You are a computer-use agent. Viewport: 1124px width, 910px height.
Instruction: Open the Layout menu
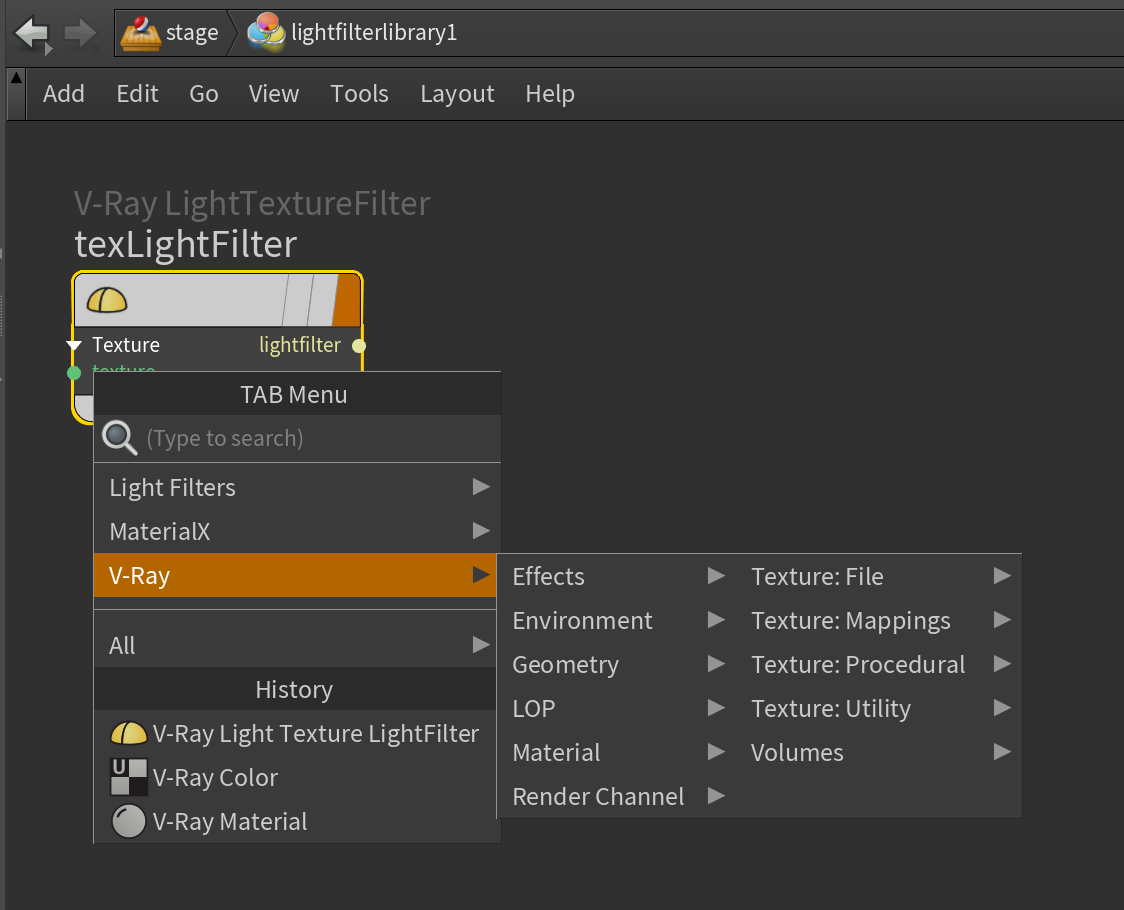click(x=457, y=94)
